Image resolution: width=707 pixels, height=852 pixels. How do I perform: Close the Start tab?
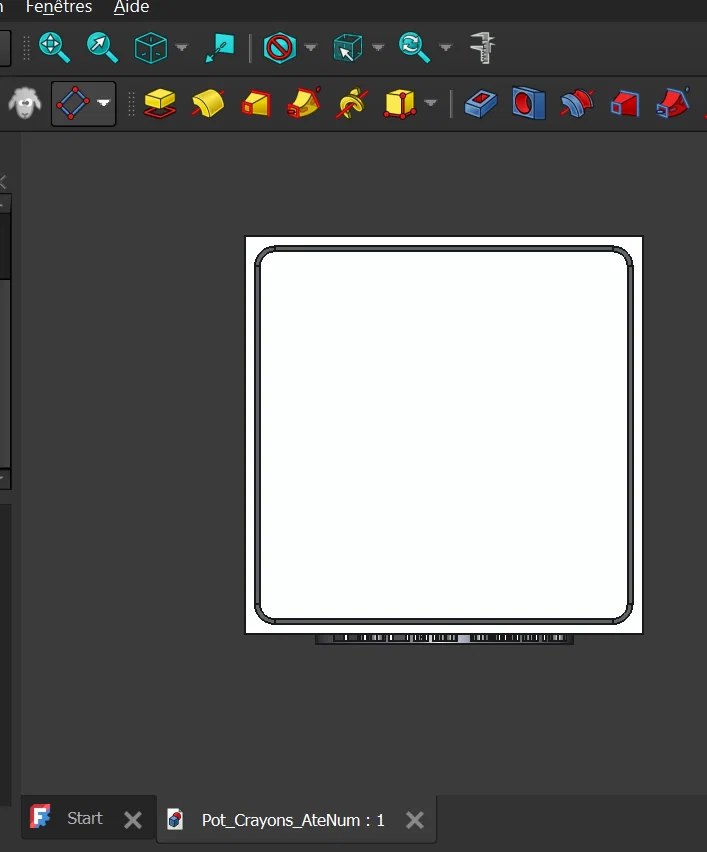coord(133,820)
